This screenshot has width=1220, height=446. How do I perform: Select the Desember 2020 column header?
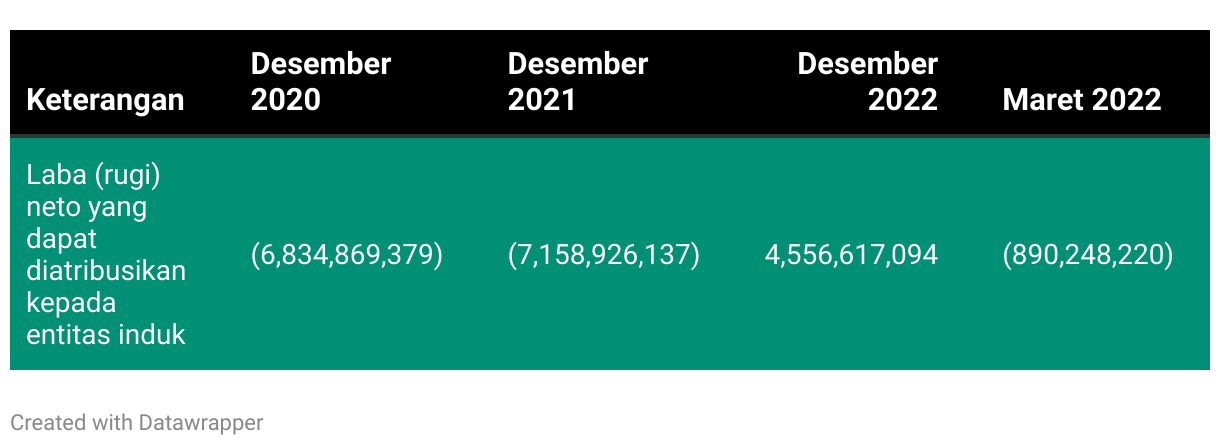coord(321,82)
